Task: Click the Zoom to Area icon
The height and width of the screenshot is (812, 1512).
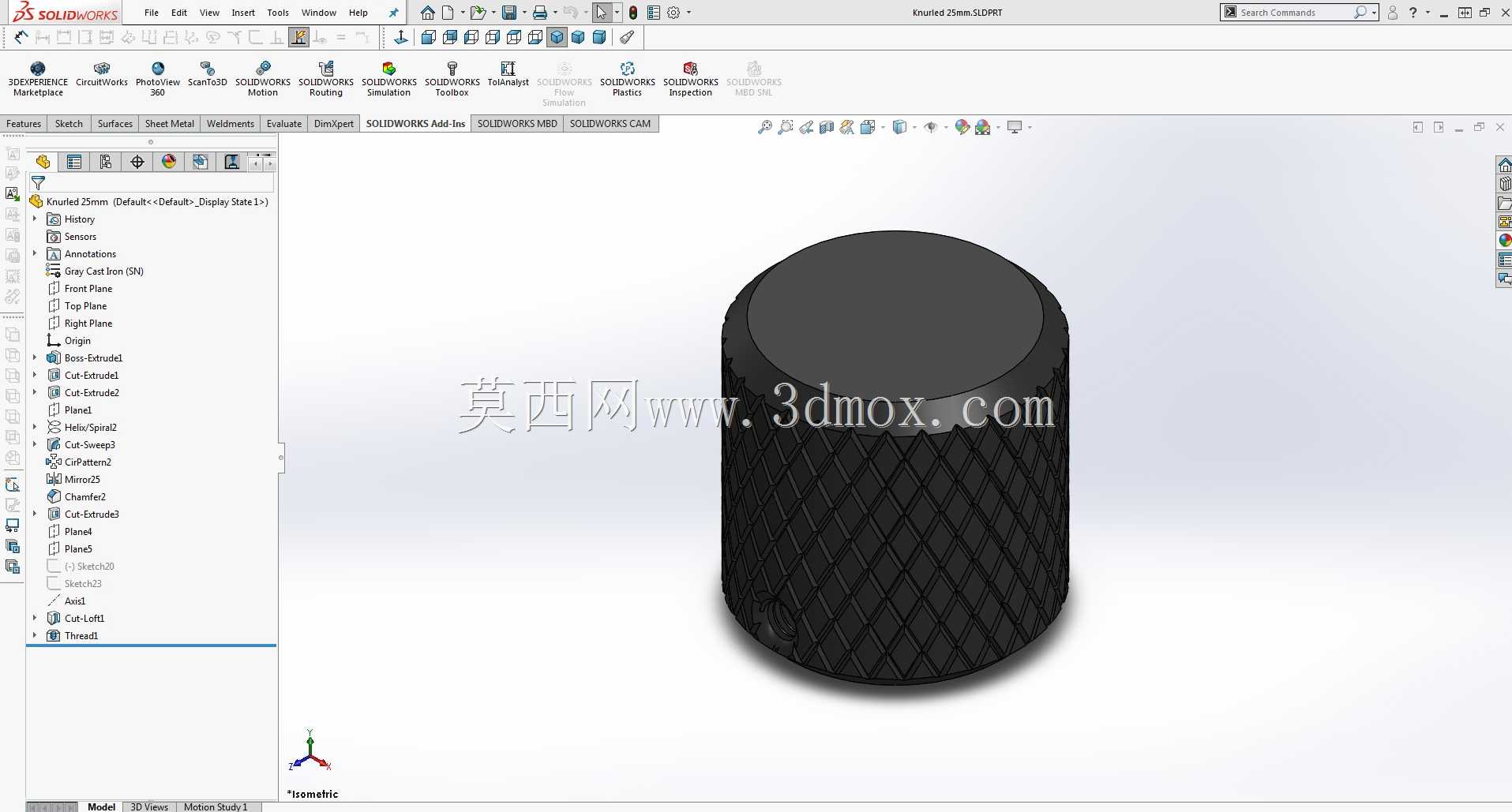Action: point(786,127)
